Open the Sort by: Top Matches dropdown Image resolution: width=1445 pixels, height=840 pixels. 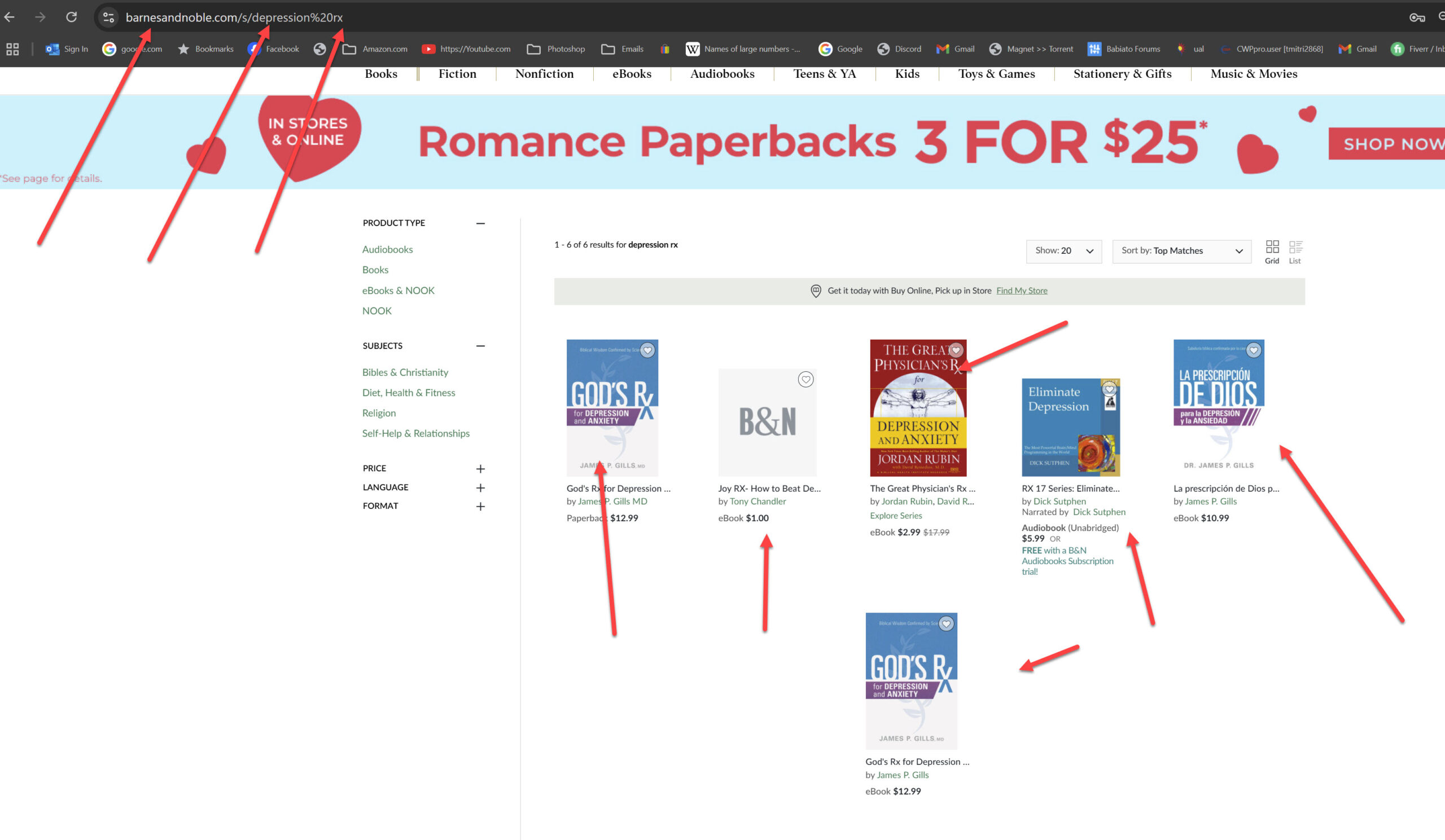pyautogui.click(x=1181, y=251)
